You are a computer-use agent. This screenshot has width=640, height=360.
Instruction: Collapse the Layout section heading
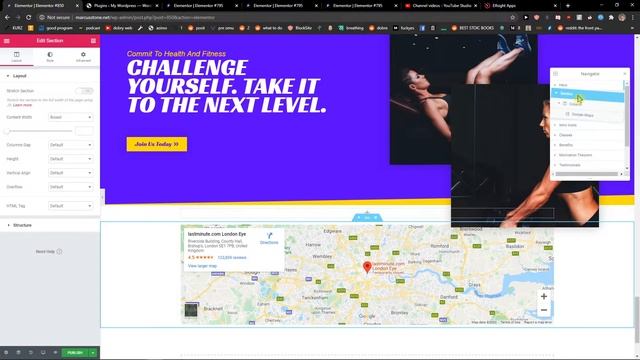[x=50, y=76]
